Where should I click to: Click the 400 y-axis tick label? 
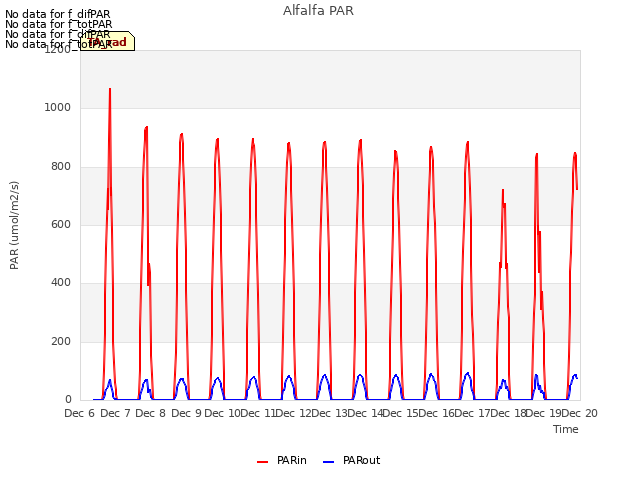[61, 282]
